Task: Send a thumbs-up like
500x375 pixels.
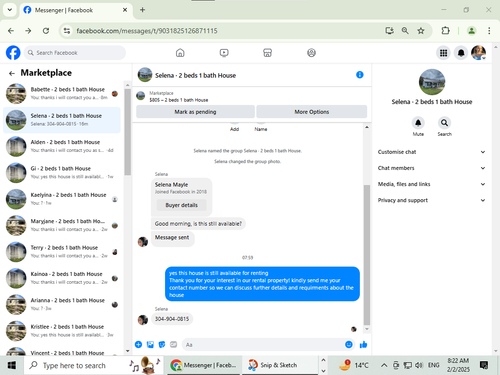Action: click(363, 344)
